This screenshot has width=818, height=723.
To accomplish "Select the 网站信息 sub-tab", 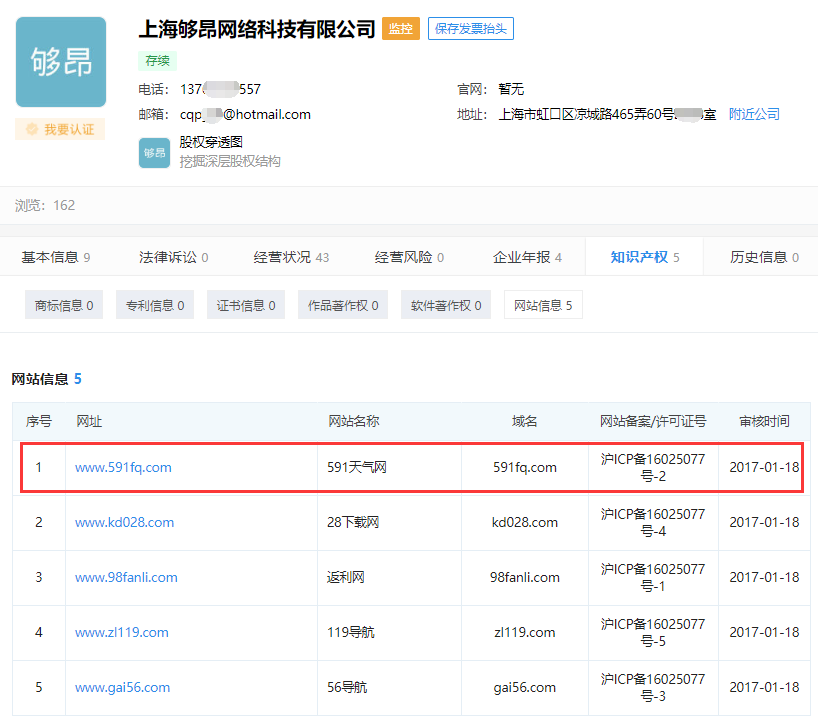I will [x=543, y=305].
